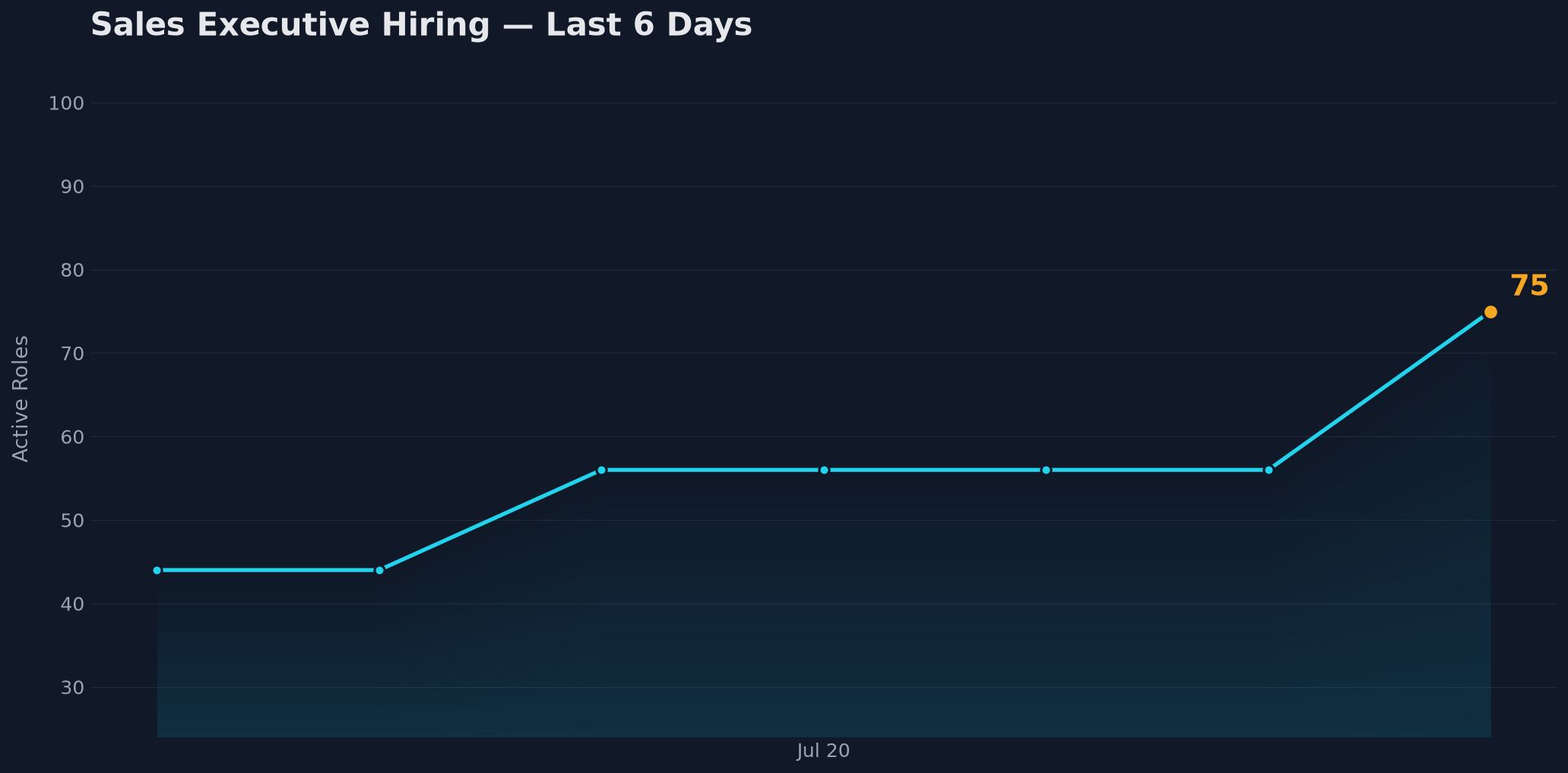The width and height of the screenshot is (1568, 773).
Task: Click the chart title Sales Executive Hiring
Action: [x=421, y=25]
